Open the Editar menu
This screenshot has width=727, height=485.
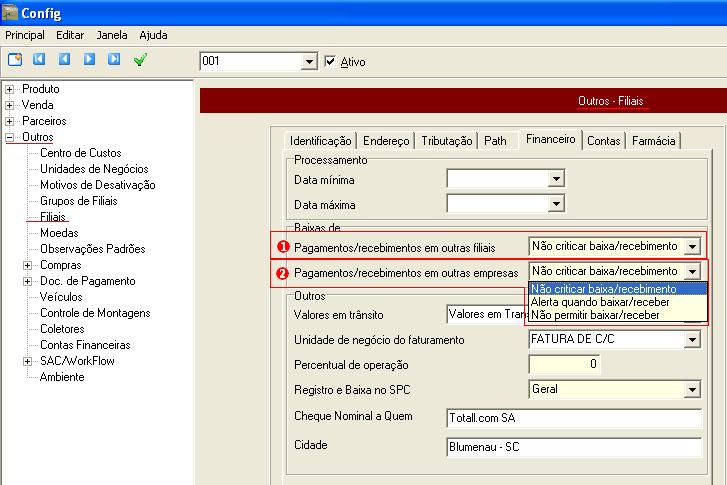[70, 35]
